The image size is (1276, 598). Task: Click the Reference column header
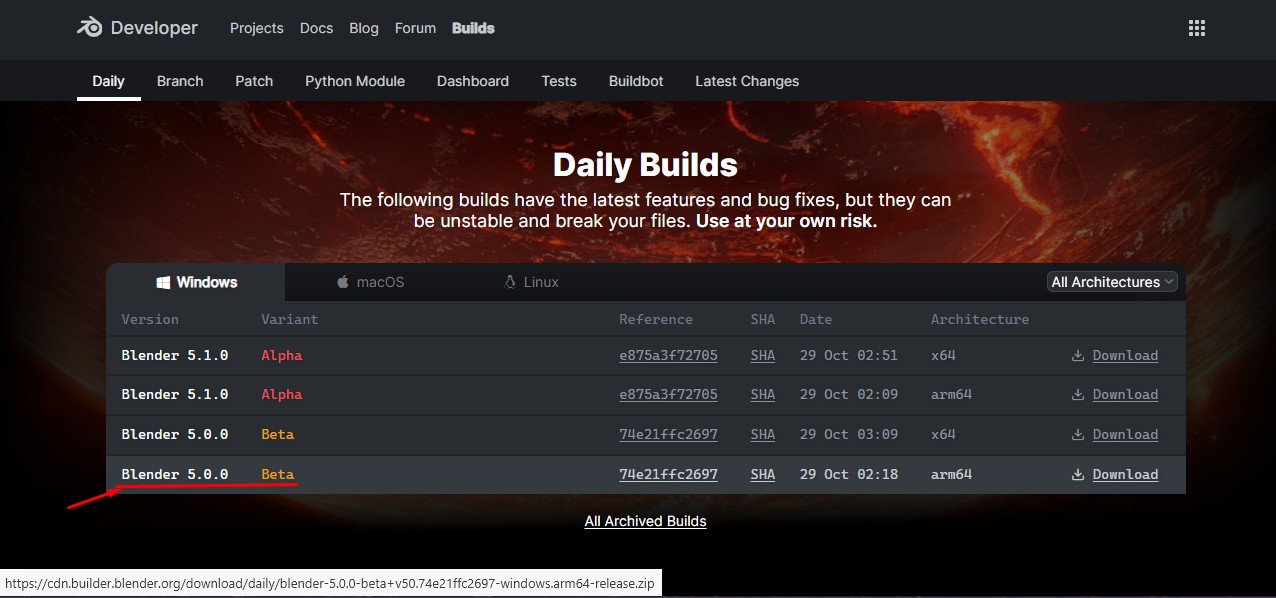[656, 319]
